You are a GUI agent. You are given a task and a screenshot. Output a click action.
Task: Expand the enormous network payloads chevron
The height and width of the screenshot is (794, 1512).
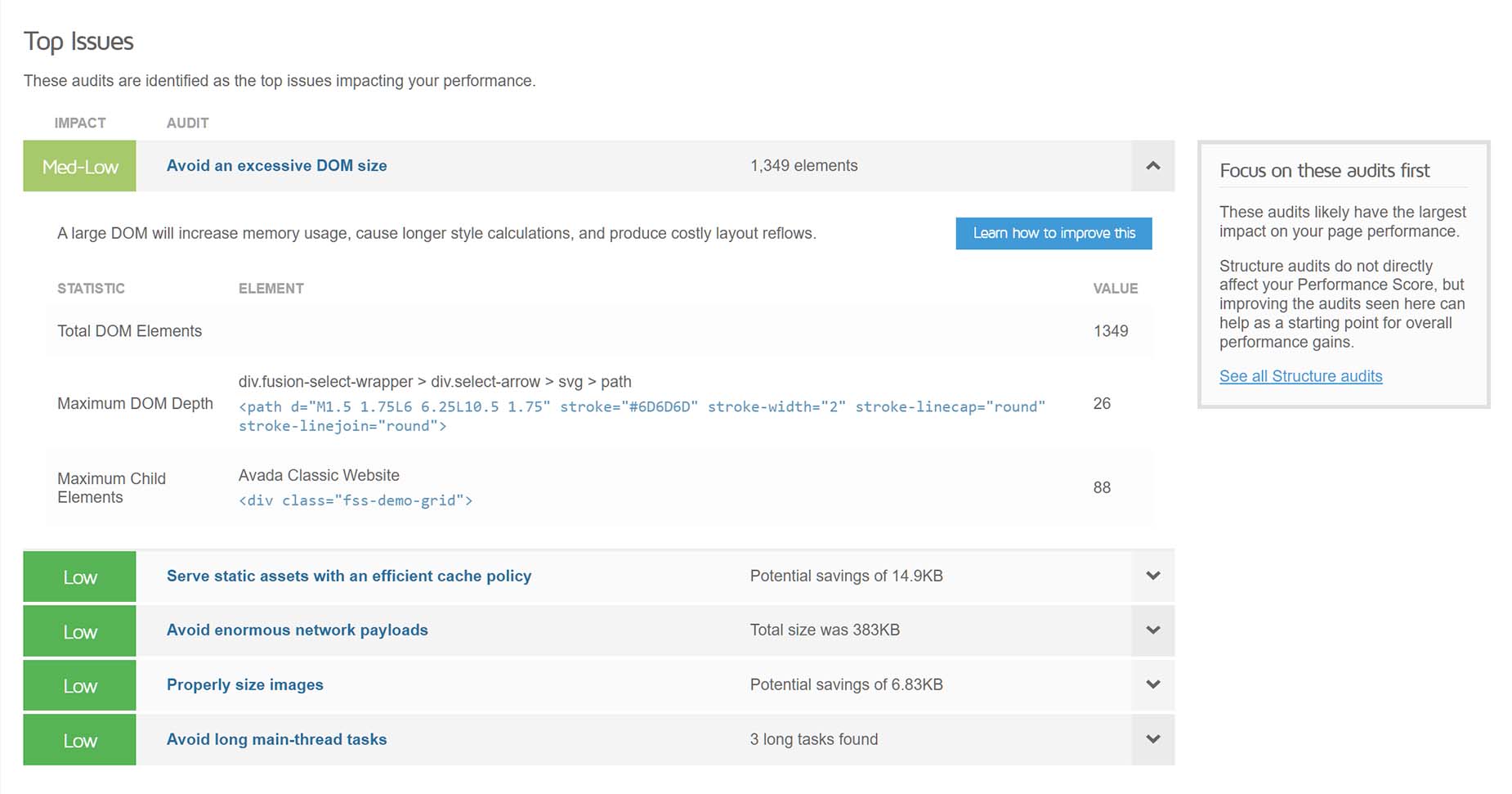[1152, 630]
